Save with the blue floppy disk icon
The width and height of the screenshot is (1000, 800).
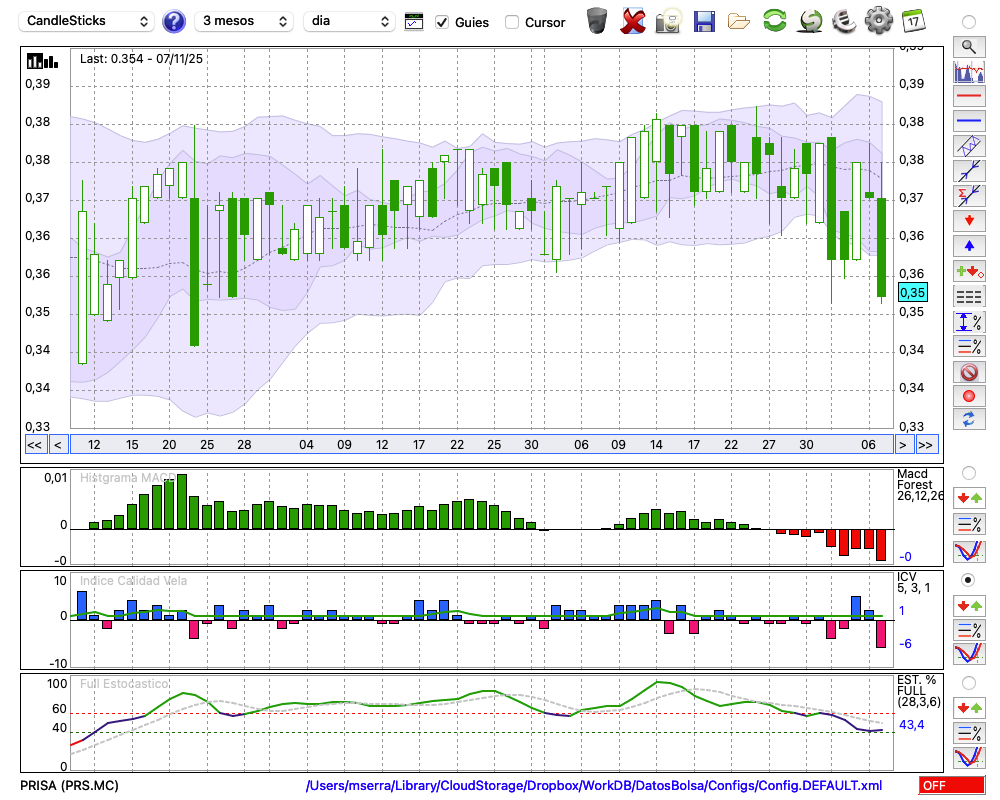[x=704, y=22]
